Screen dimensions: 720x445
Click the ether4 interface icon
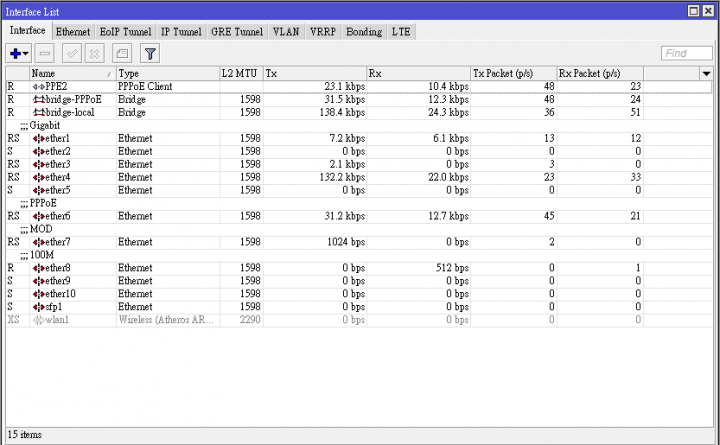coord(39,177)
